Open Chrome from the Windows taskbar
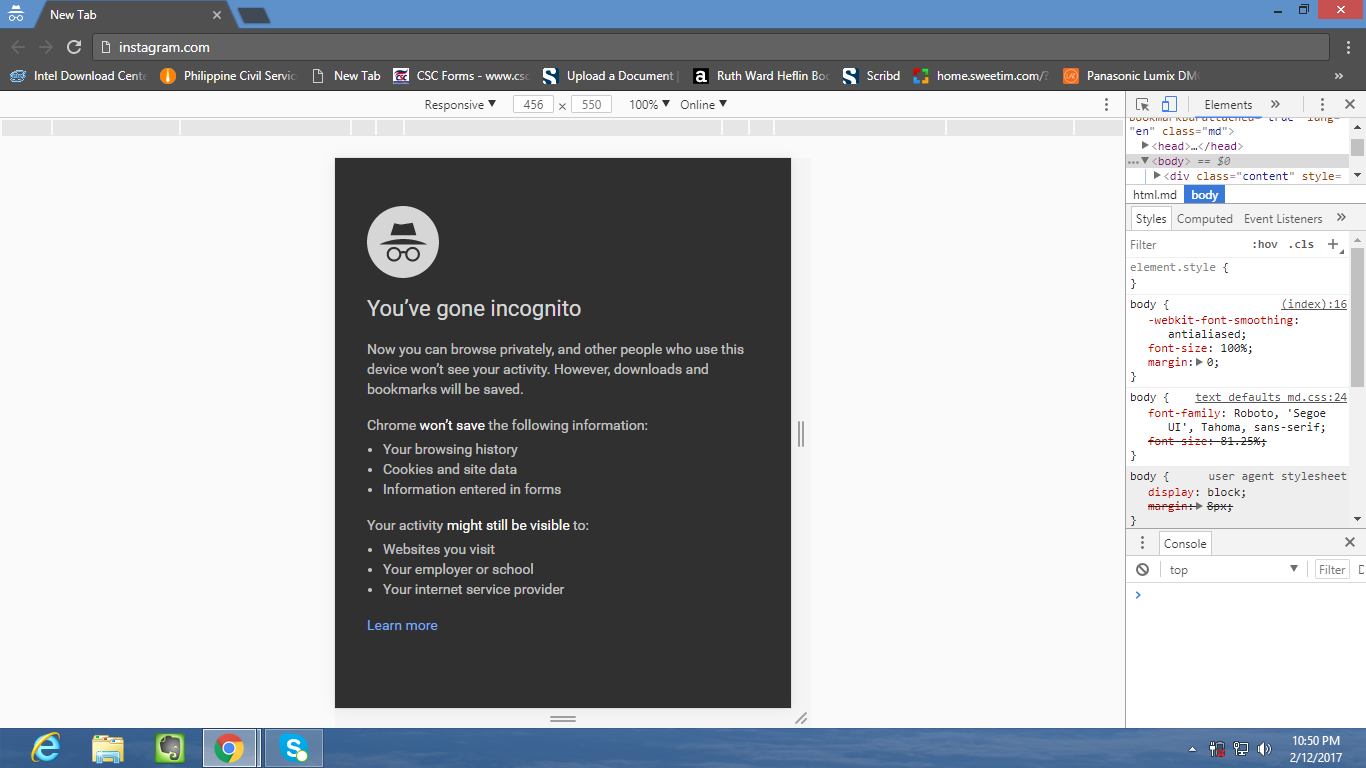 (x=229, y=748)
